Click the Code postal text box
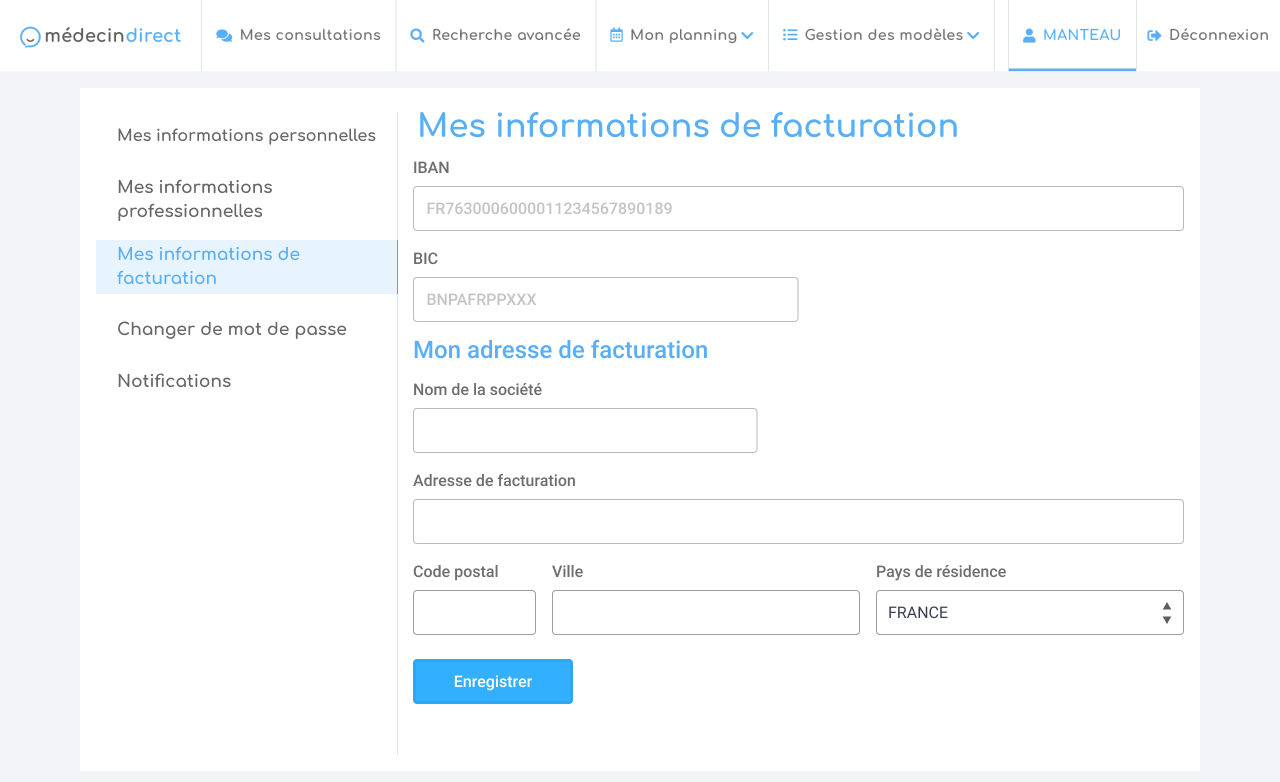This screenshot has width=1280, height=782. point(474,612)
